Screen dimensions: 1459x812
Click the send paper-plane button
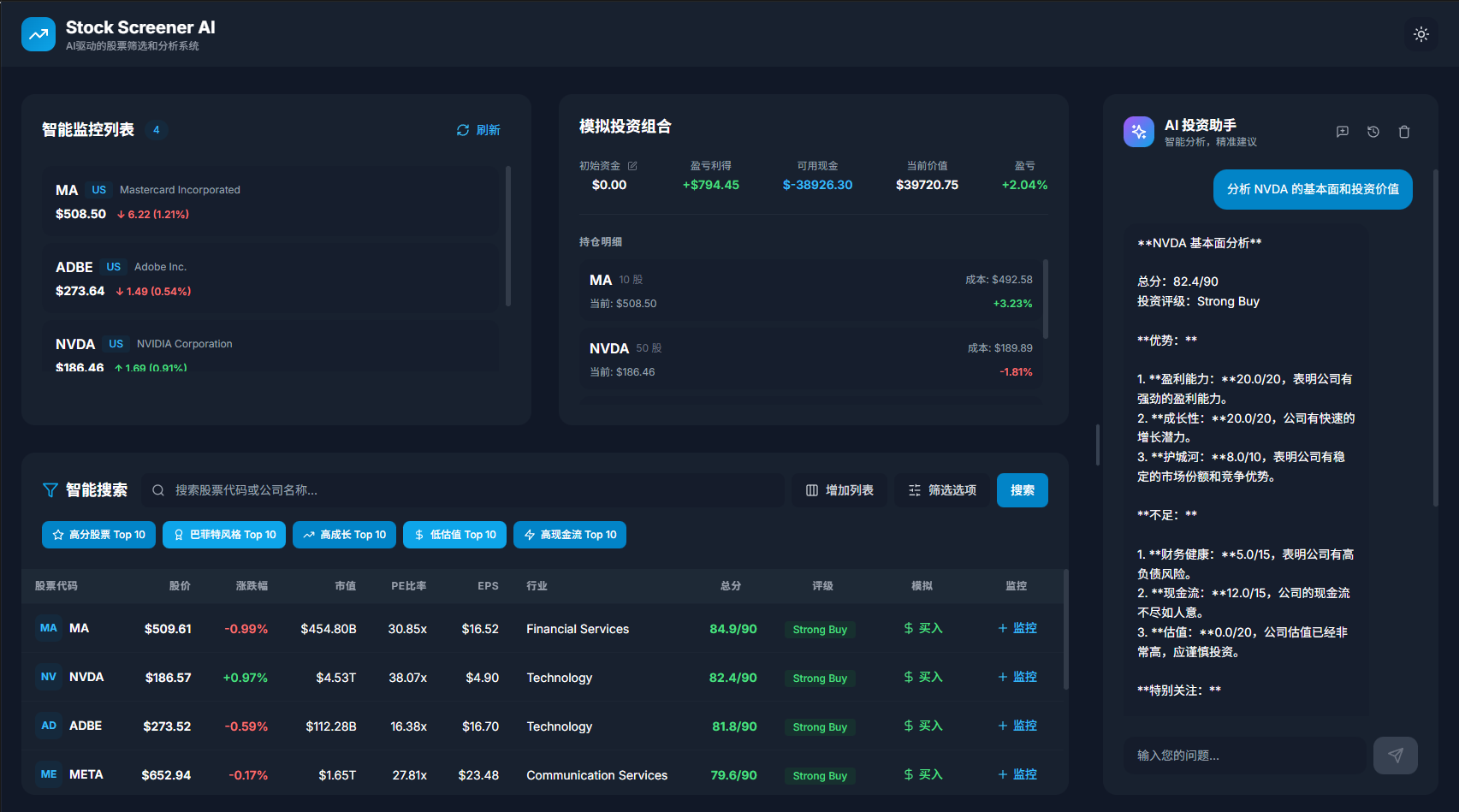coord(1395,756)
